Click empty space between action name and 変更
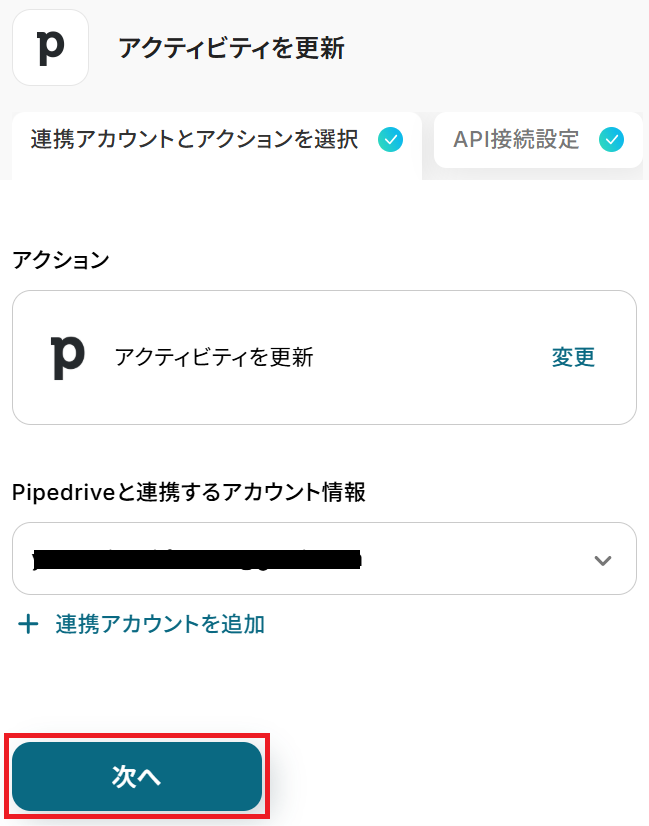The image size is (649, 826). [430, 357]
